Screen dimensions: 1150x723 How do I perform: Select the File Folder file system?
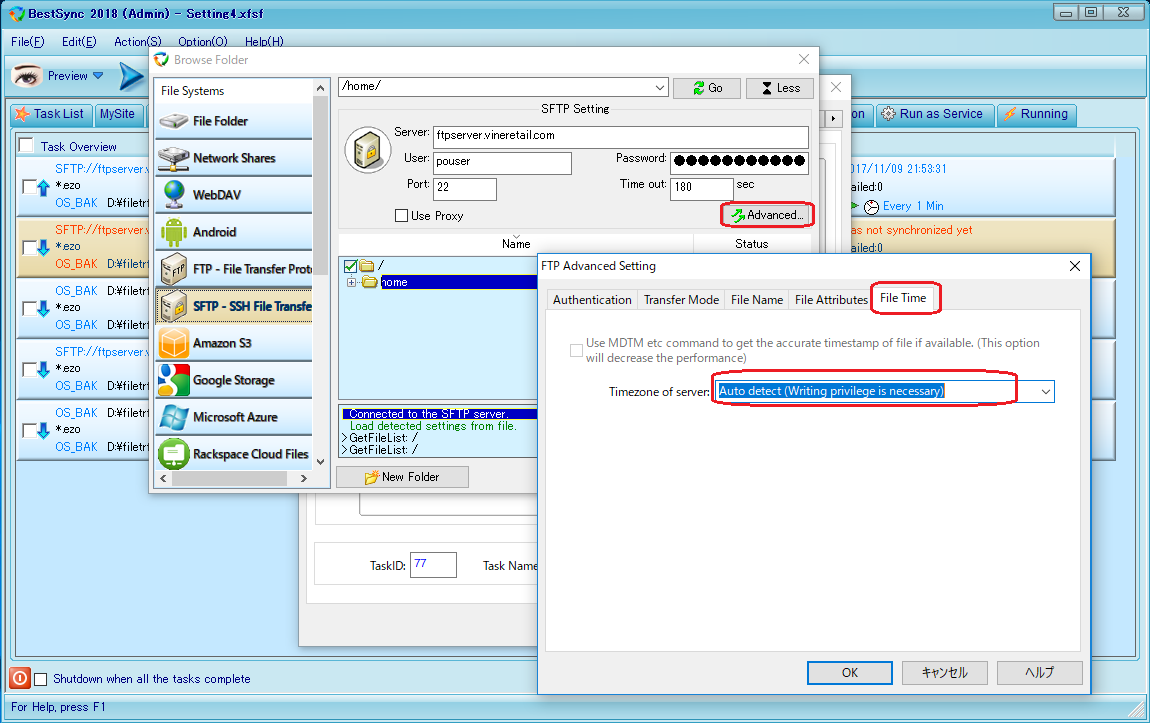click(x=234, y=121)
